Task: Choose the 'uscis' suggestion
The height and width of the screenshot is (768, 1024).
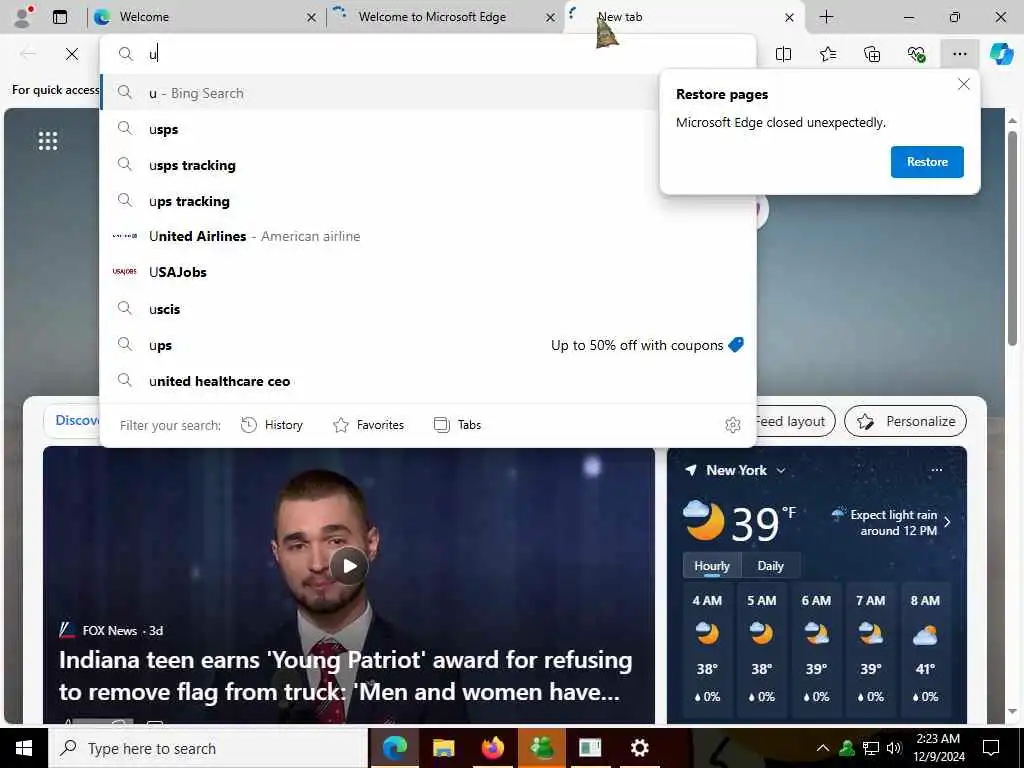Action: pos(428,309)
